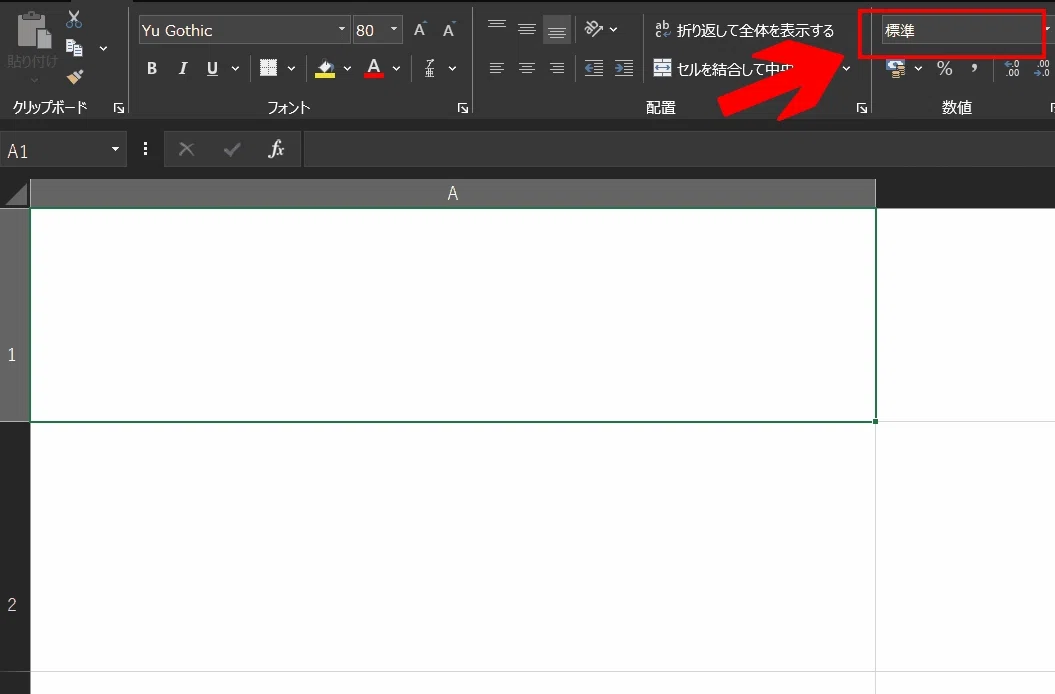Cancel formula entry X icon

coord(186,149)
